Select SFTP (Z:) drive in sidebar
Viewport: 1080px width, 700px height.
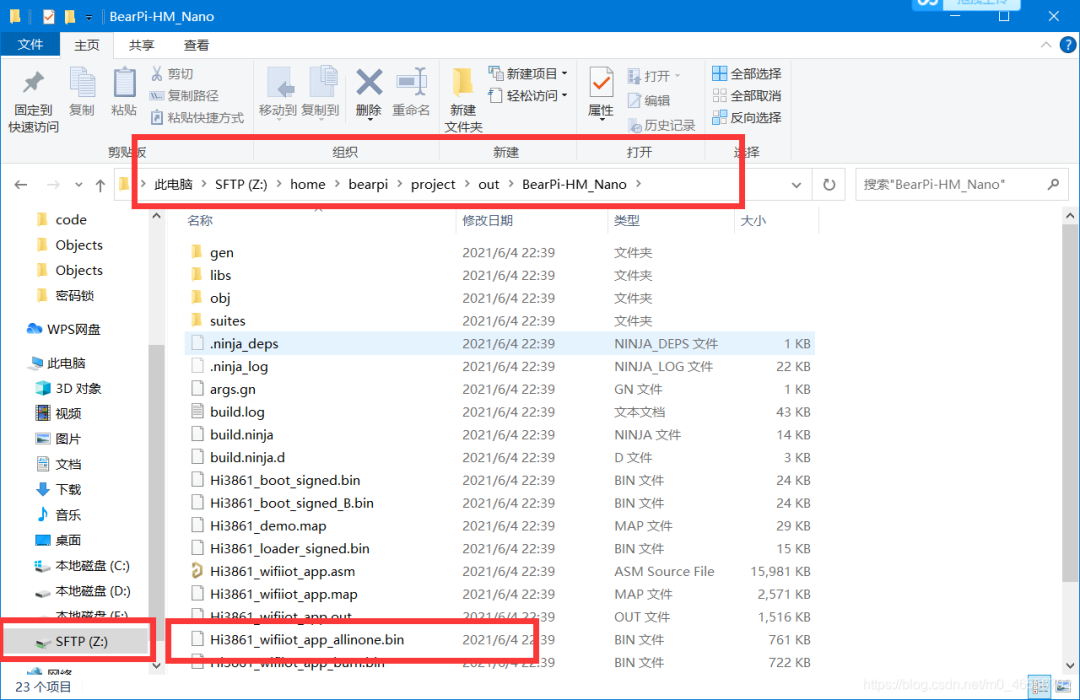pos(76,641)
